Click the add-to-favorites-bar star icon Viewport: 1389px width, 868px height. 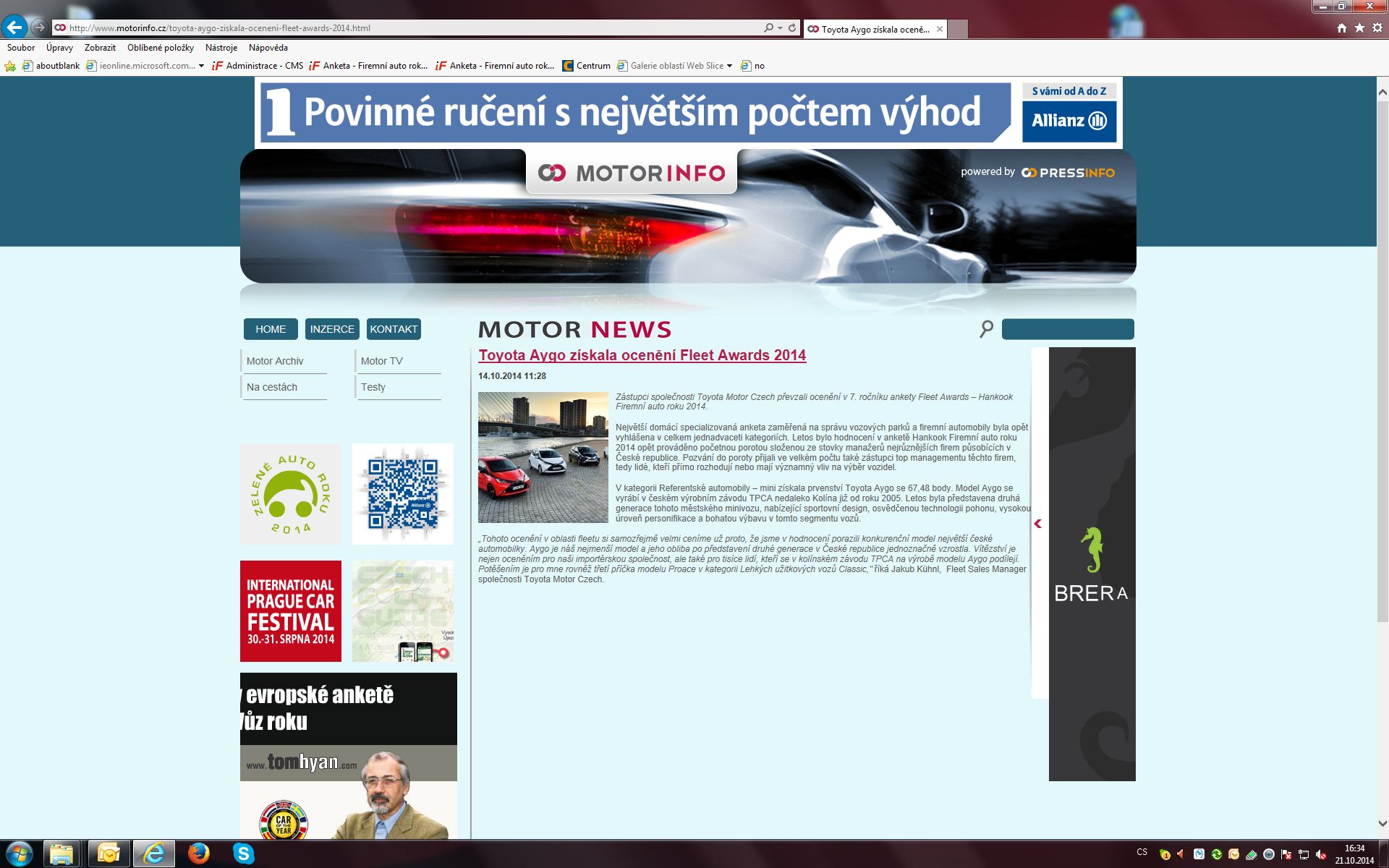point(10,66)
